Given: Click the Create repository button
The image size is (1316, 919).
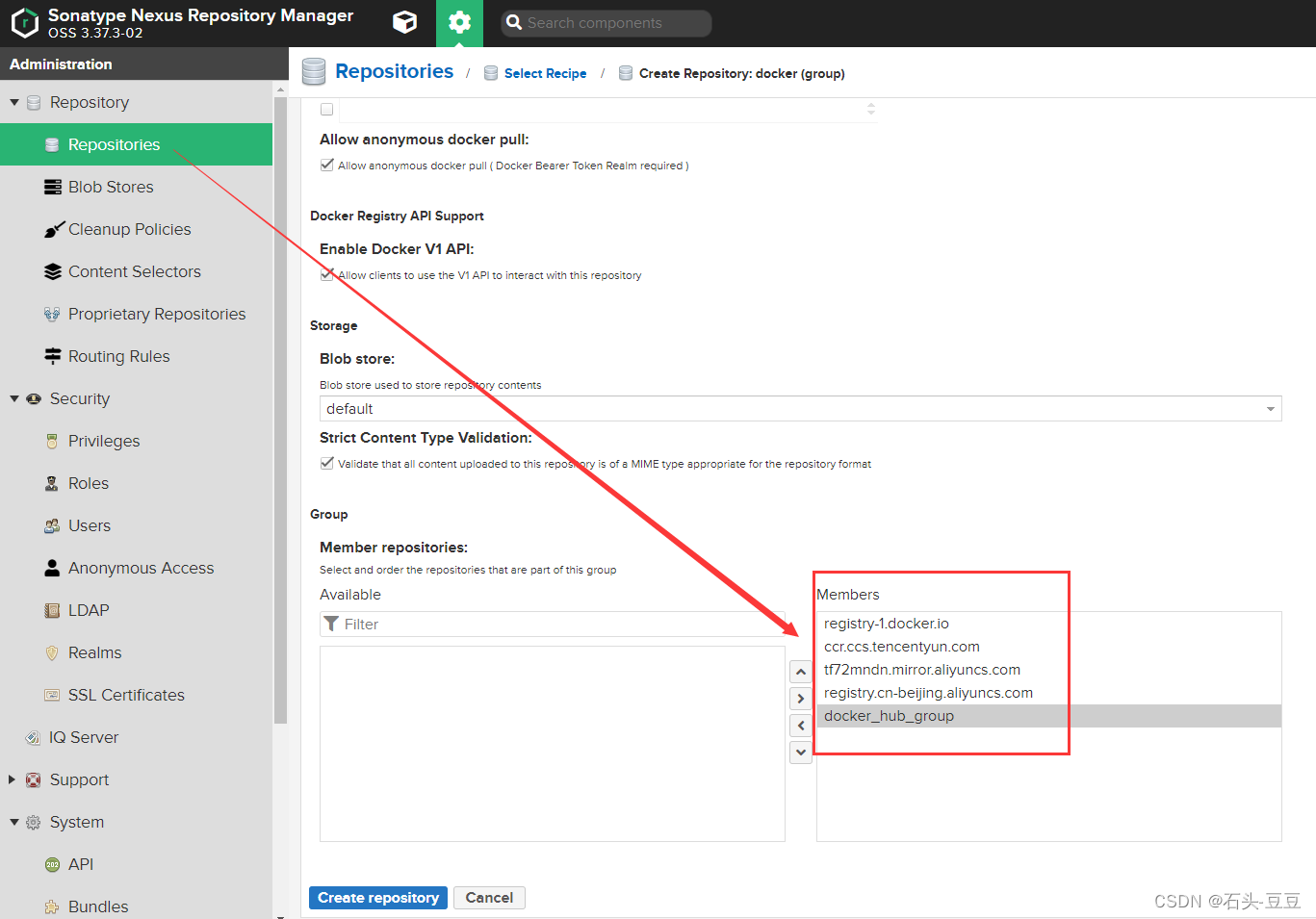Looking at the screenshot, I should 378,898.
